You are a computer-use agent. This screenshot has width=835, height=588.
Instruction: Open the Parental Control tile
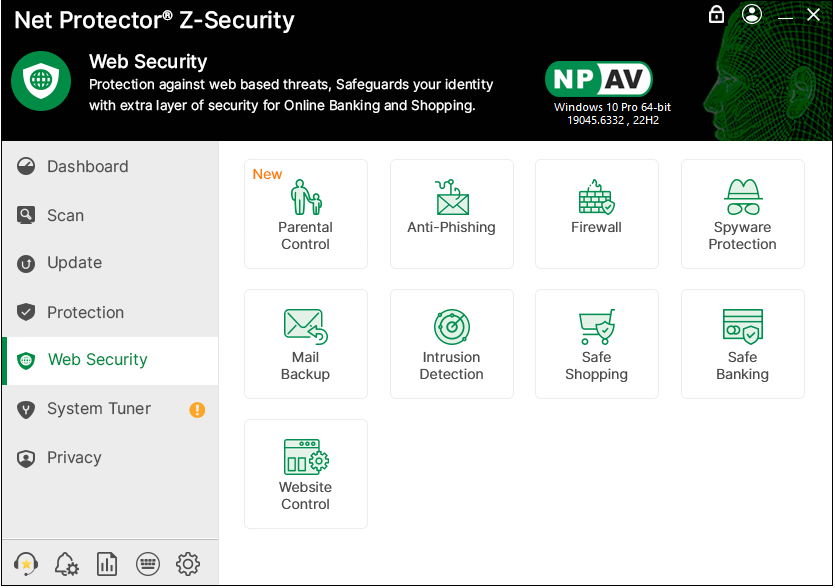tap(305, 214)
